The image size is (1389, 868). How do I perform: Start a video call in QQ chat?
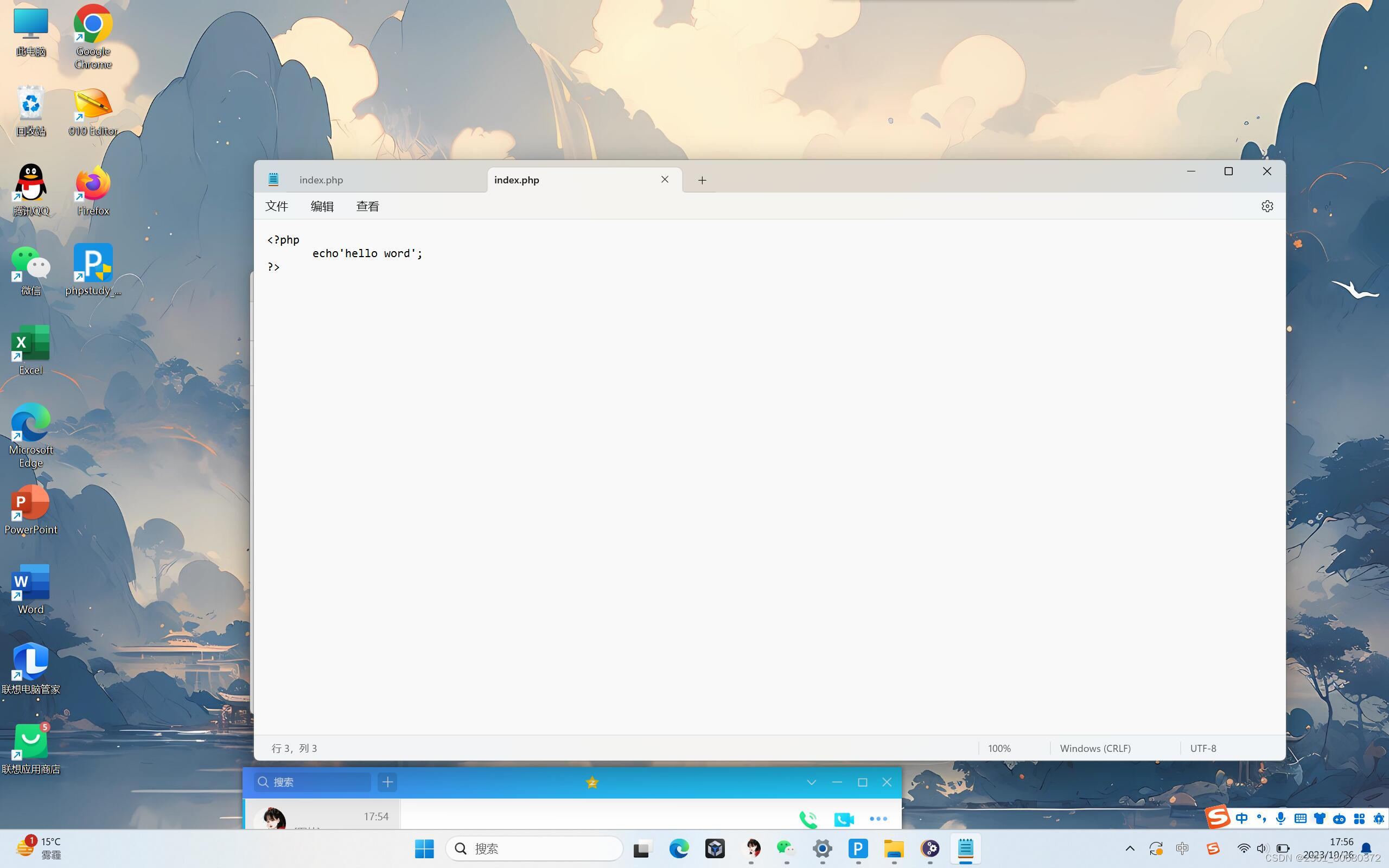[844, 819]
